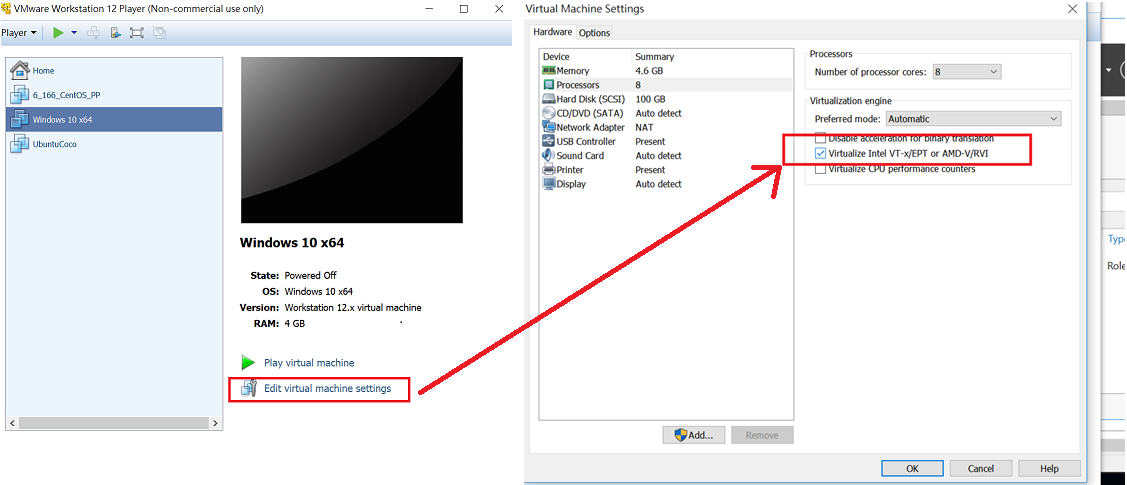
Task: Open the Player menu dropdown
Action: 19,33
